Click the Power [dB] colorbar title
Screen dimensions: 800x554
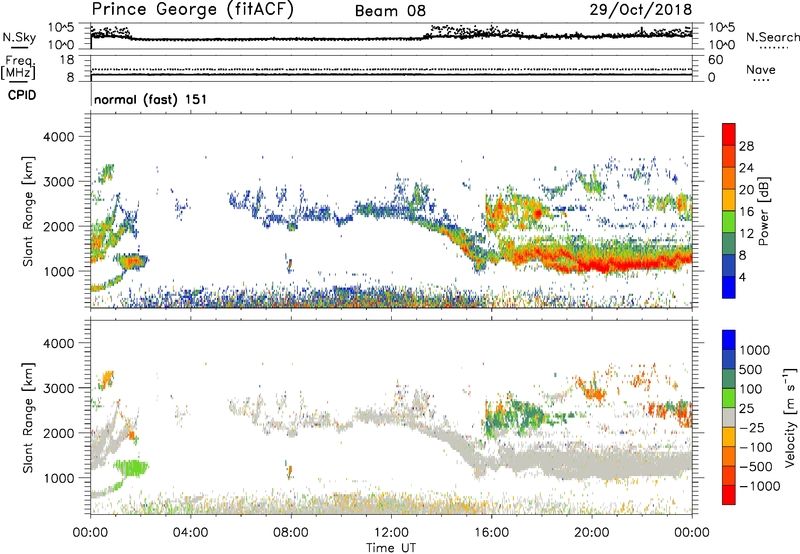pos(763,211)
